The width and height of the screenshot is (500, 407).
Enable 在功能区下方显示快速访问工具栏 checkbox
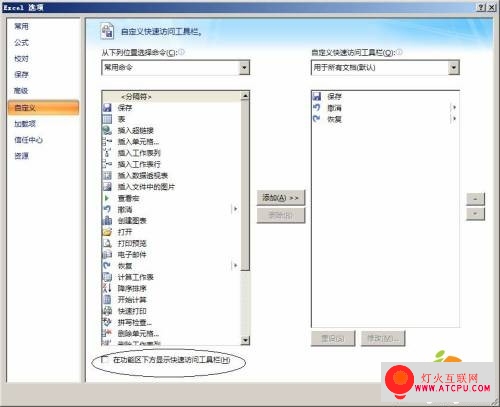pos(105,360)
